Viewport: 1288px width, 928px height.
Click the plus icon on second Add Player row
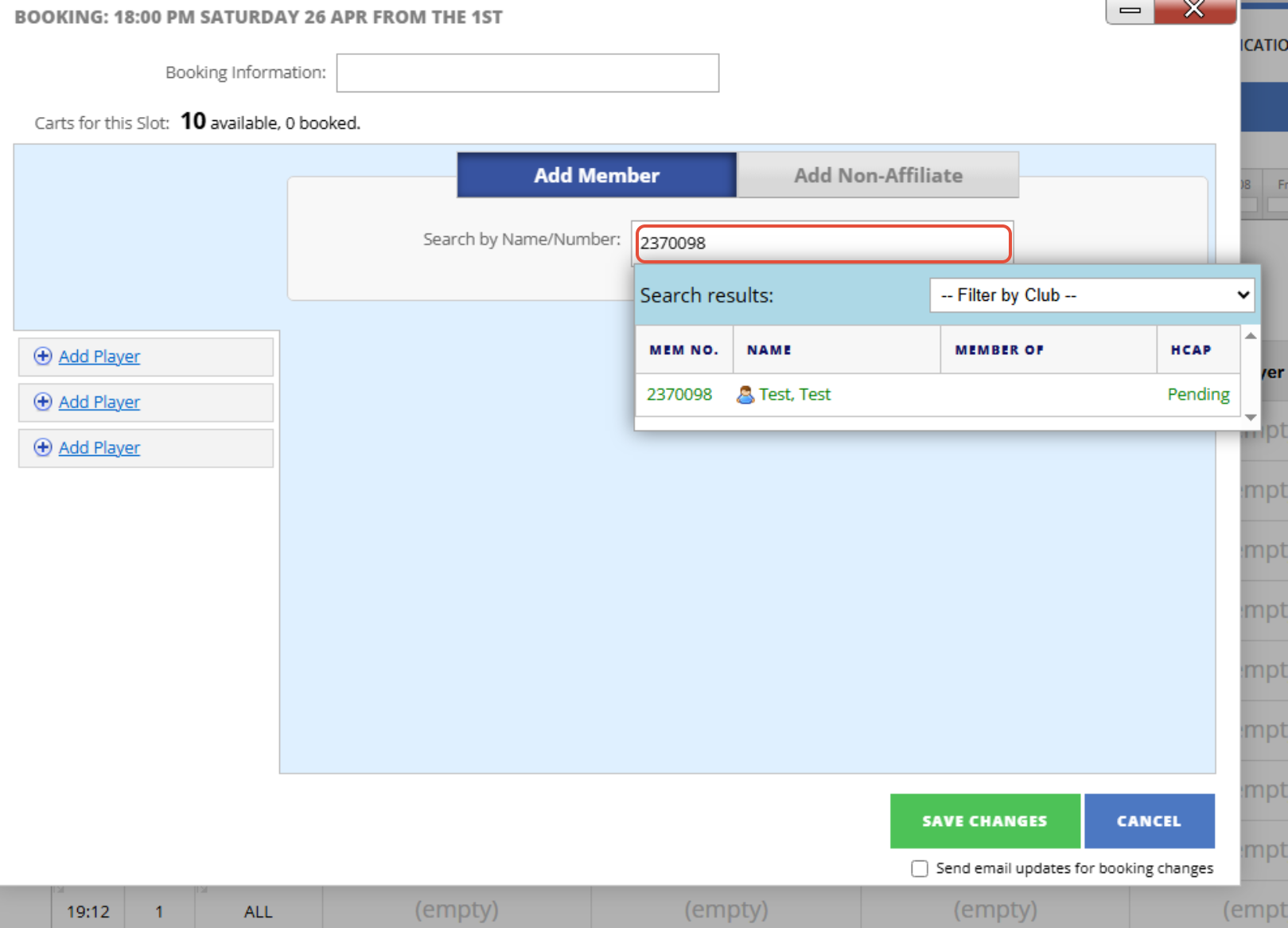click(43, 402)
